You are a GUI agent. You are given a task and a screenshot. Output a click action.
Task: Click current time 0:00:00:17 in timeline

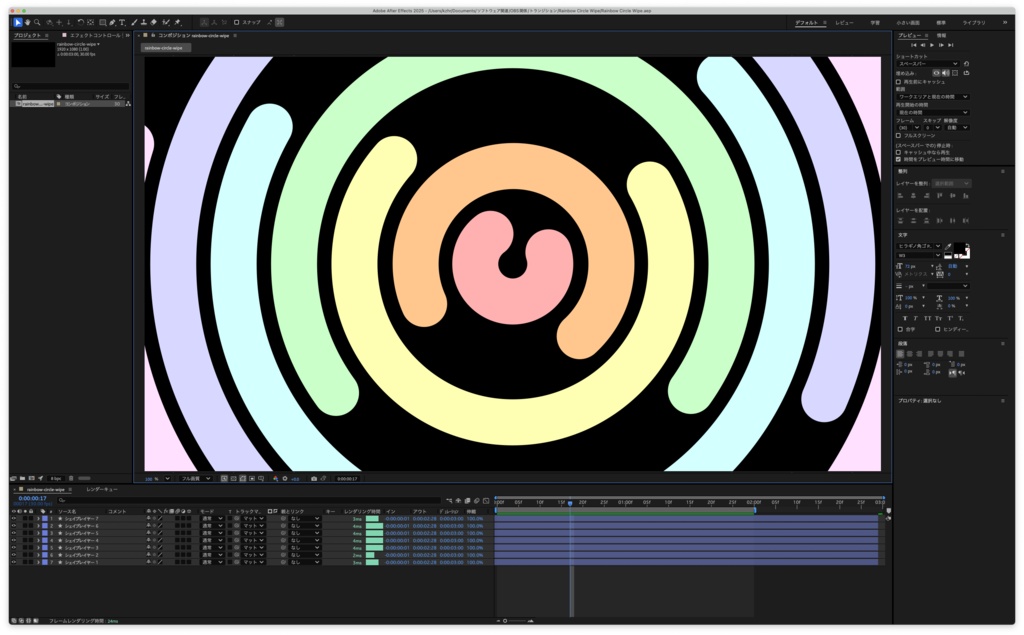pyautogui.click(x=32, y=498)
